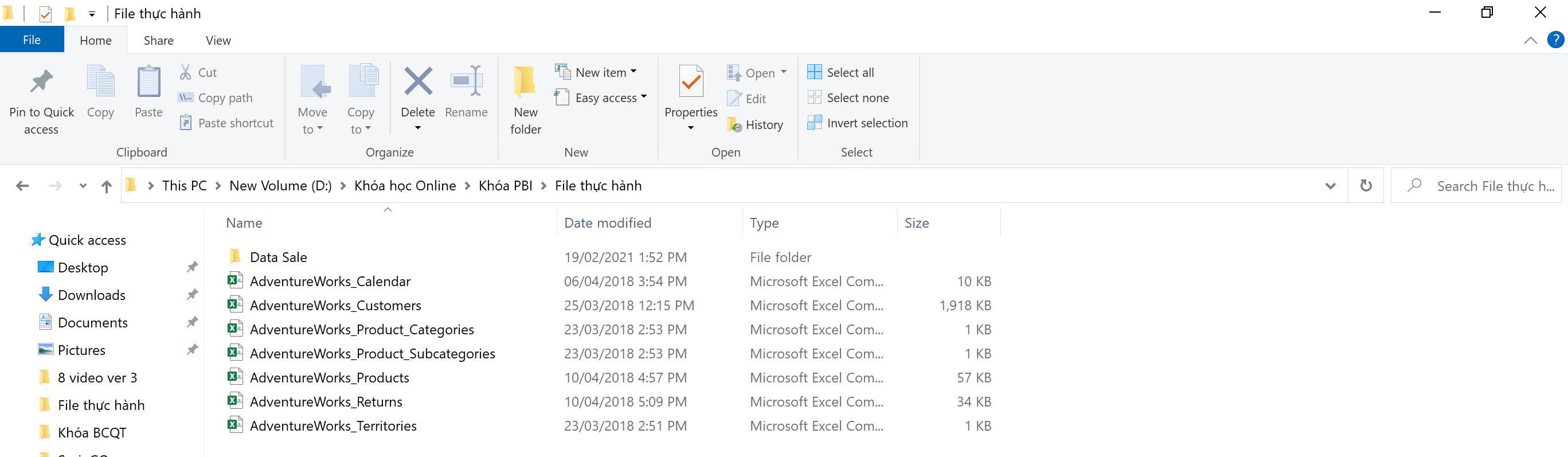Viewport: 1568px width, 457px height.
Task: Switch to the Share tab
Action: tap(158, 40)
